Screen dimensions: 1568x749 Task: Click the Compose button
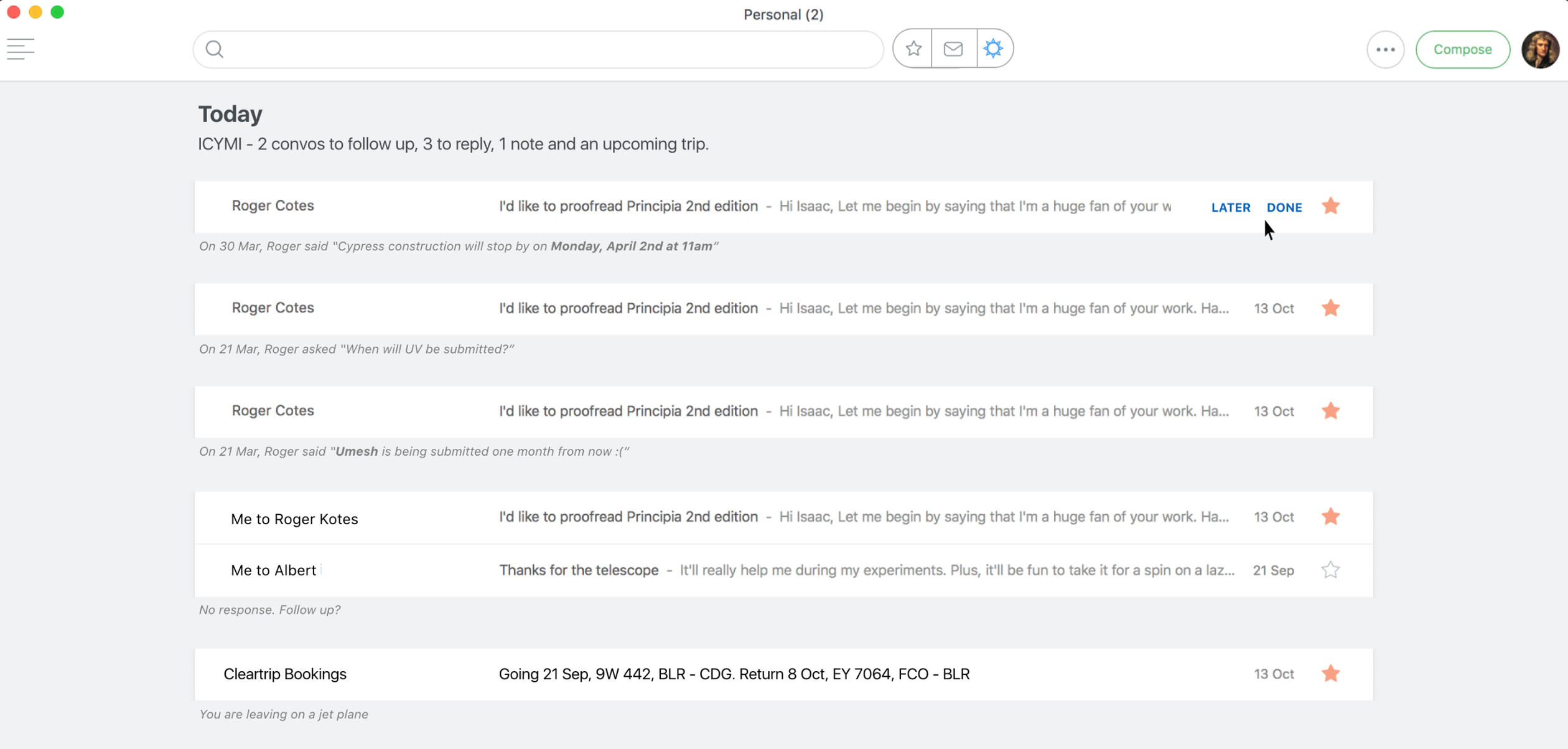click(1462, 50)
